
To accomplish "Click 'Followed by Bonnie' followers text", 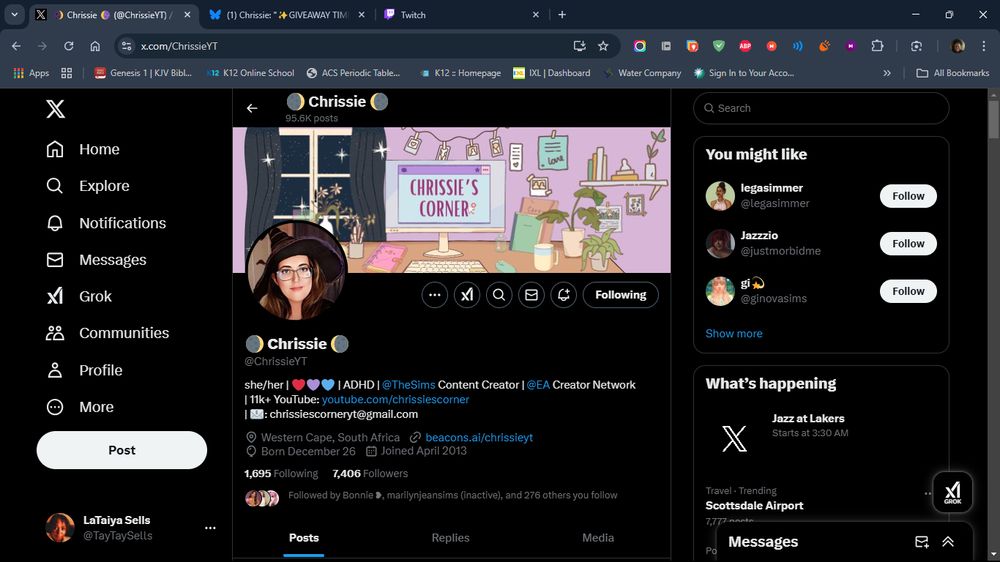I will pos(453,495).
